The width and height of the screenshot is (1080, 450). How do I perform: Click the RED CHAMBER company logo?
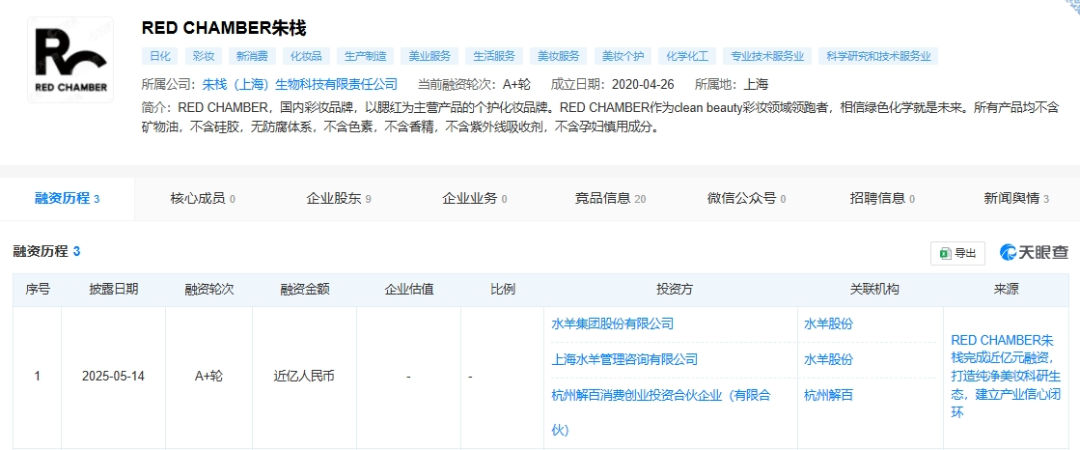[71, 60]
